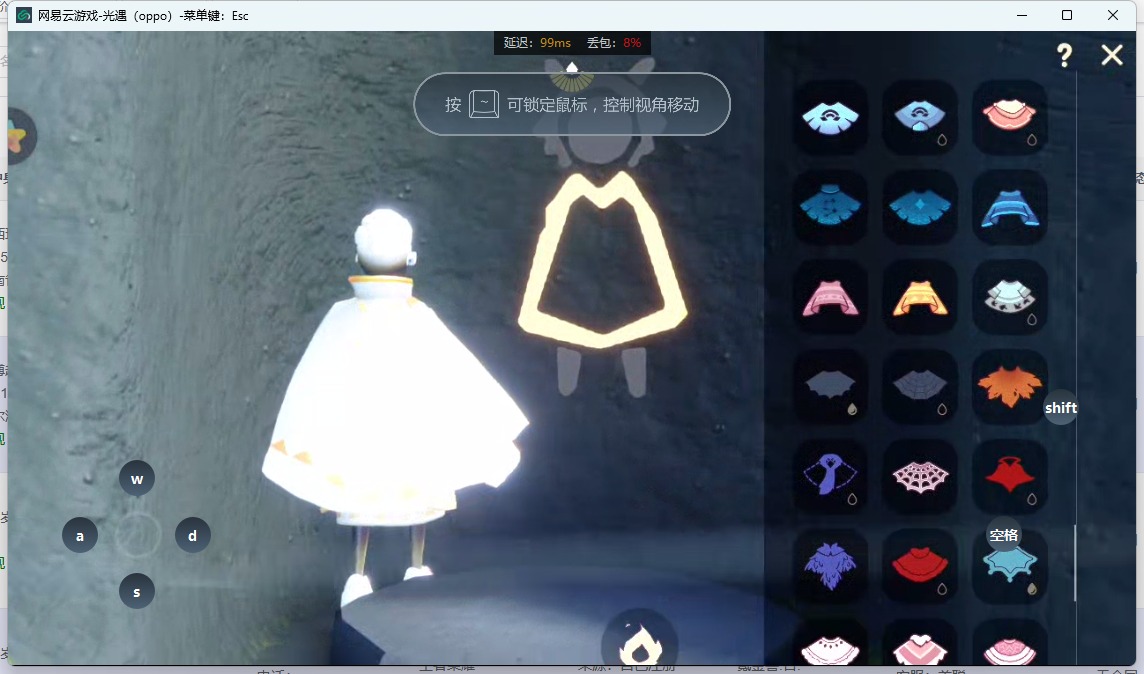Image resolution: width=1144 pixels, height=674 pixels.
Task: Click the NetEase cloud gaming title icon
Action: (x=24, y=15)
